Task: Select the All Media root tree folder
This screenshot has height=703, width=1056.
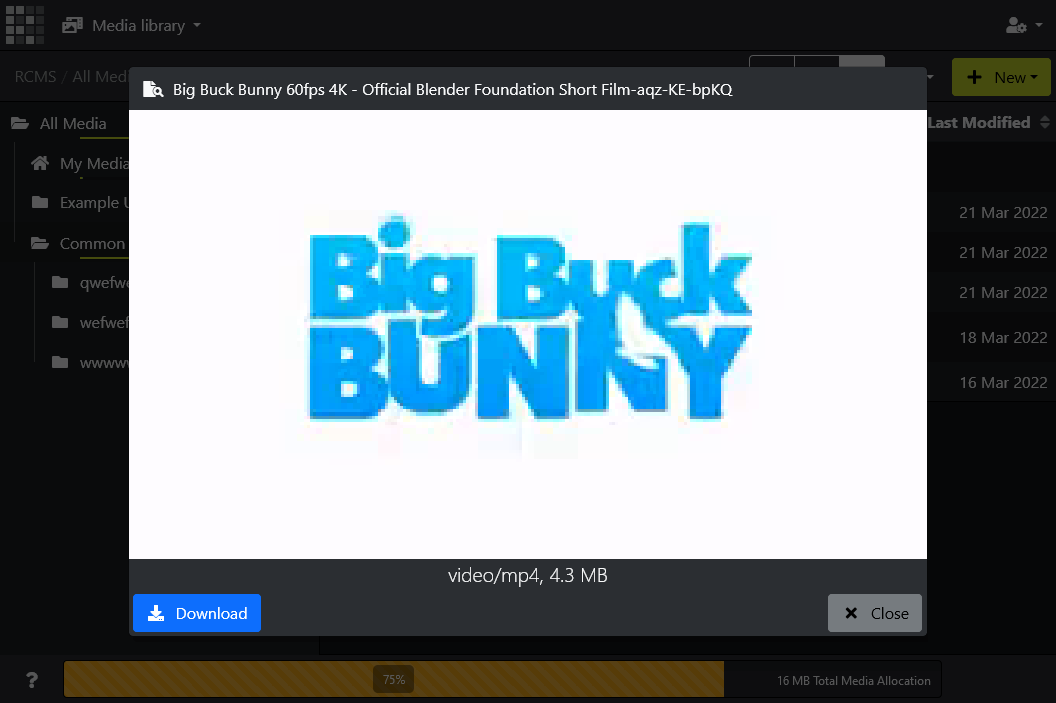Action: [x=59, y=123]
